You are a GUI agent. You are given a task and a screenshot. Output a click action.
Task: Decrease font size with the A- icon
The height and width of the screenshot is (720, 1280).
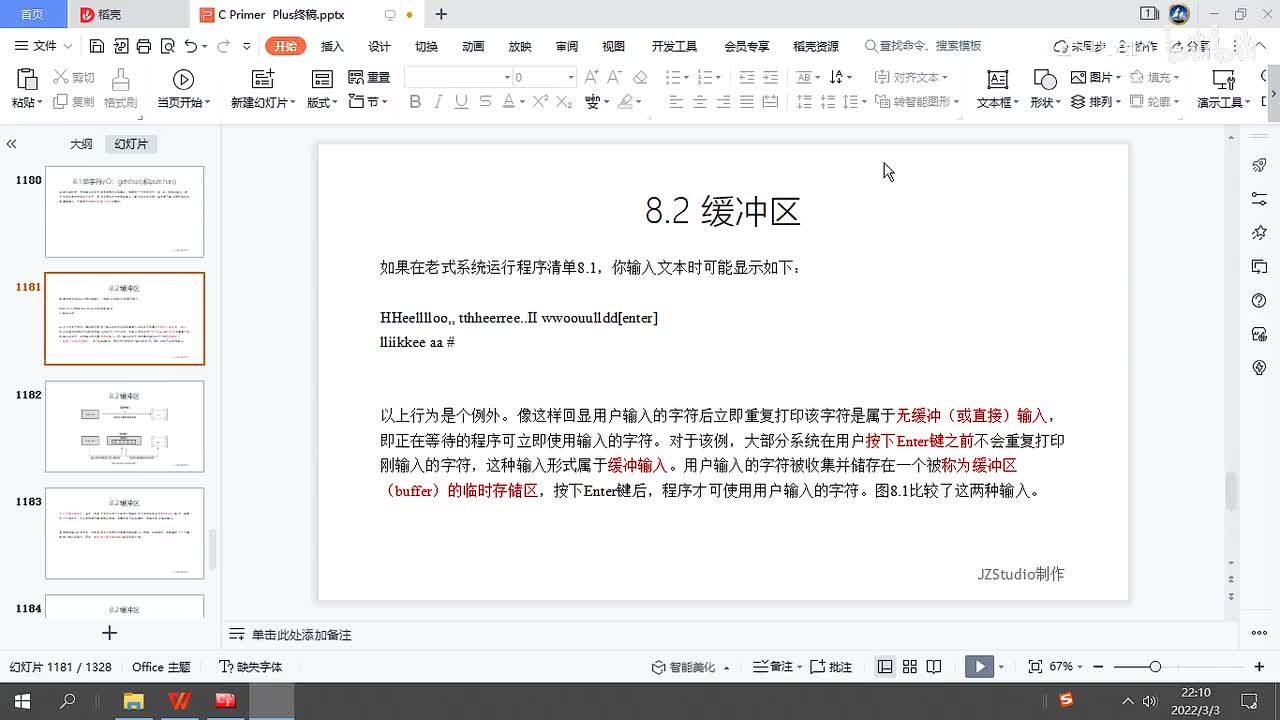pos(615,77)
